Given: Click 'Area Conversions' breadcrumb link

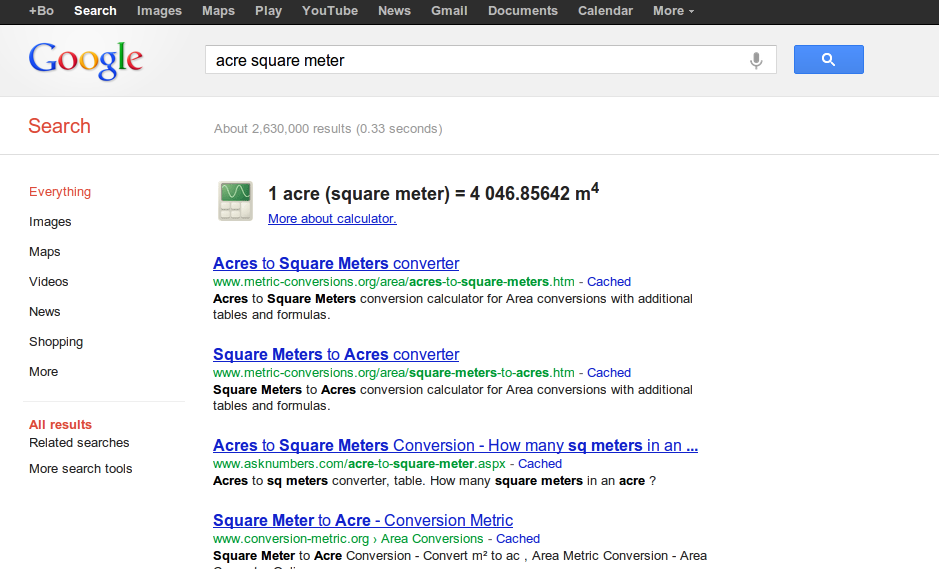Looking at the screenshot, I should [x=432, y=538].
